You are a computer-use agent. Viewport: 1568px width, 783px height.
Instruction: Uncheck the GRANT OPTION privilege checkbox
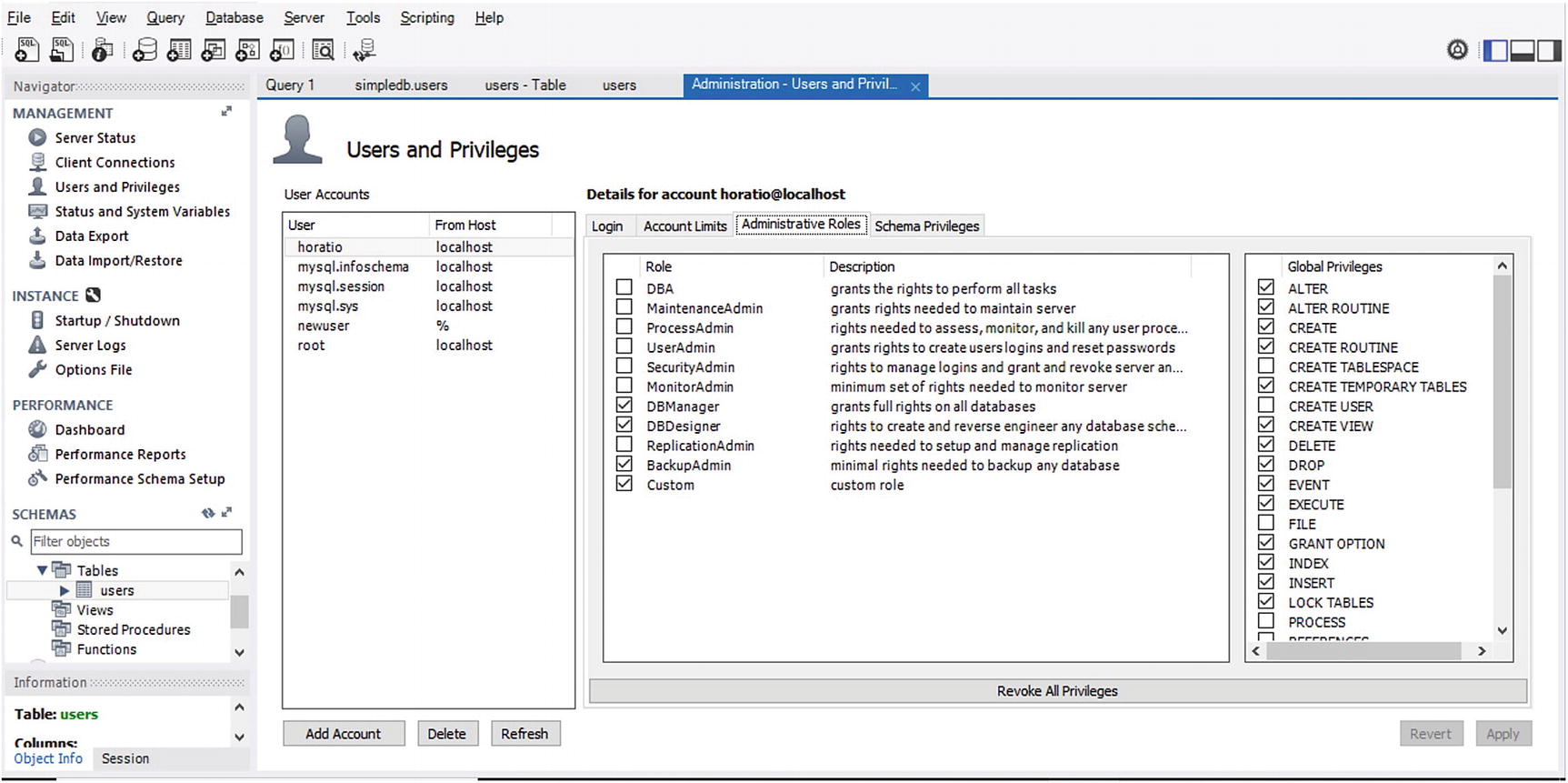pyautogui.click(x=1266, y=543)
